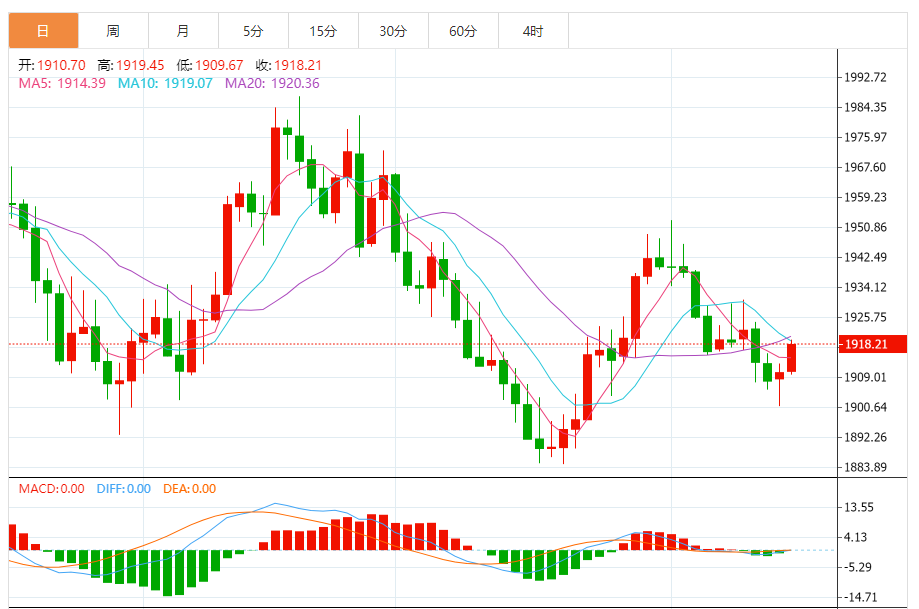This screenshot has width=919, height=609.
Task: Click the 收: 1918.21 close price
Action: (x=289, y=65)
